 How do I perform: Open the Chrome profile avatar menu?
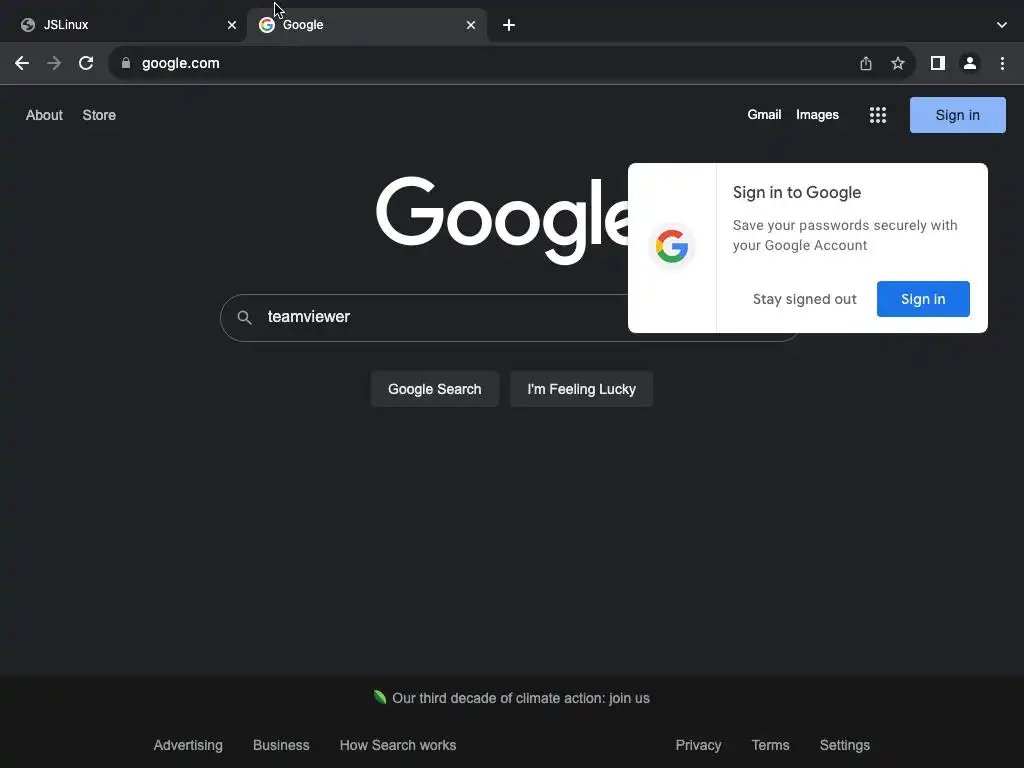pyautogui.click(x=970, y=63)
